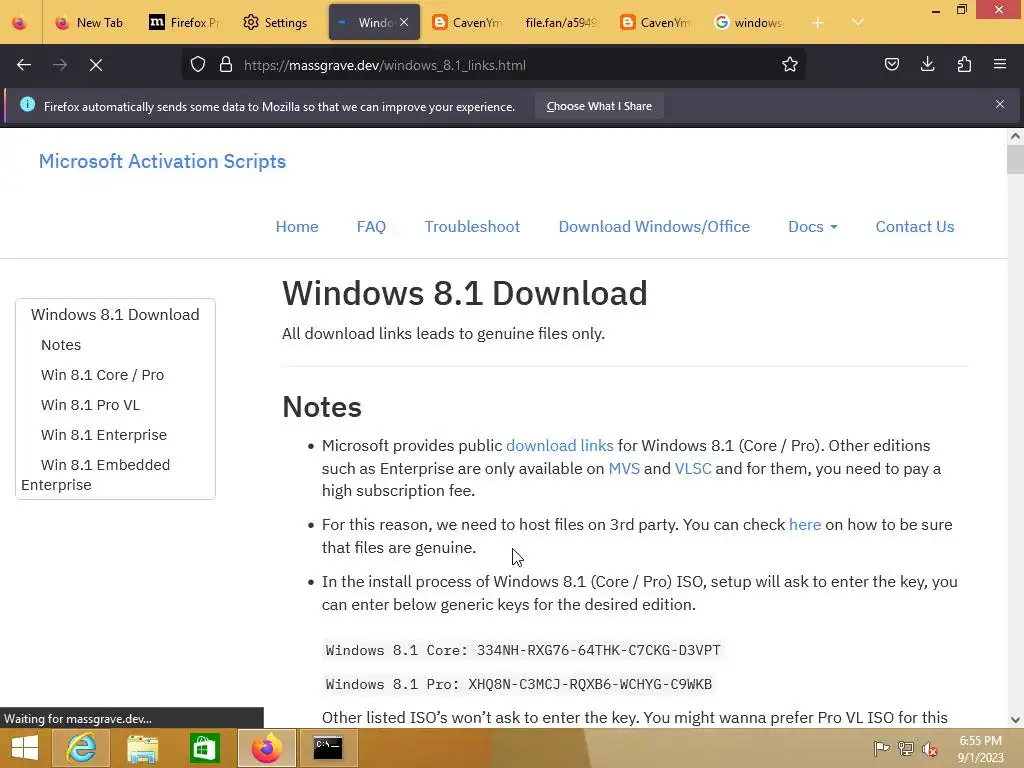The height and width of the screenshot is (768, 1024).
Task: Bookmark this page with the star icon
Action: 790,65
